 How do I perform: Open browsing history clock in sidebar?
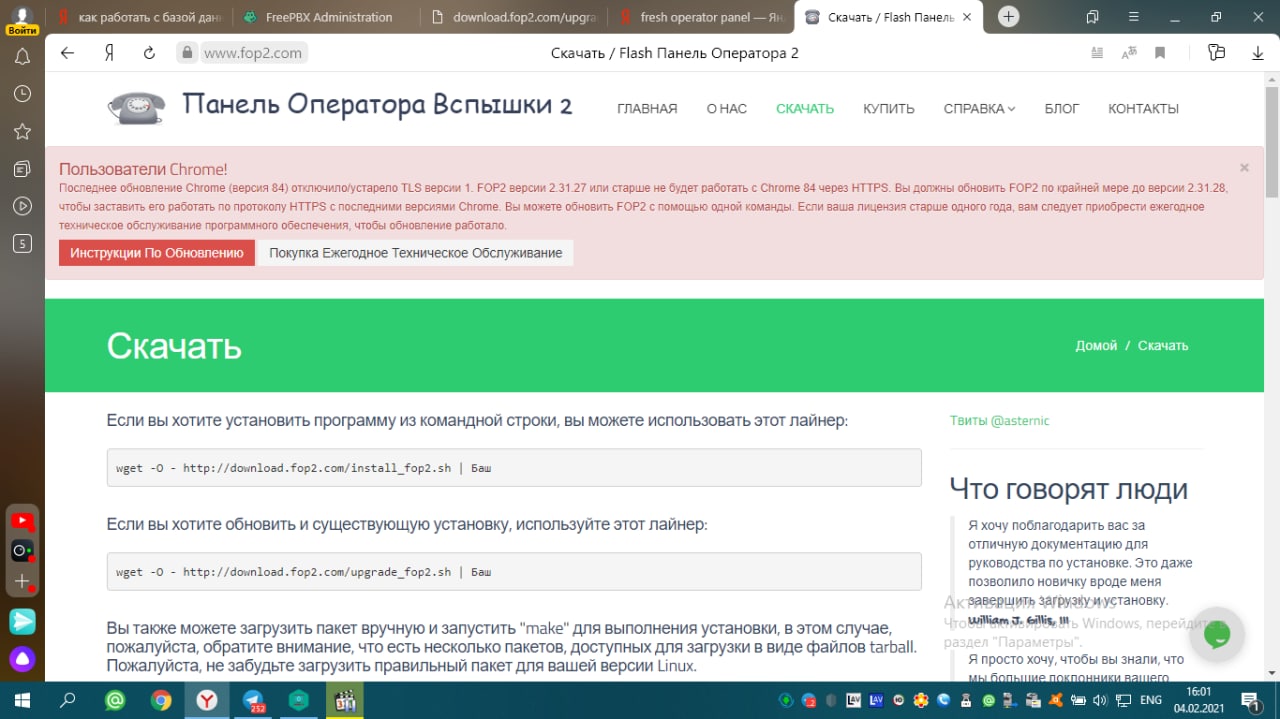(x=22, y=94)
